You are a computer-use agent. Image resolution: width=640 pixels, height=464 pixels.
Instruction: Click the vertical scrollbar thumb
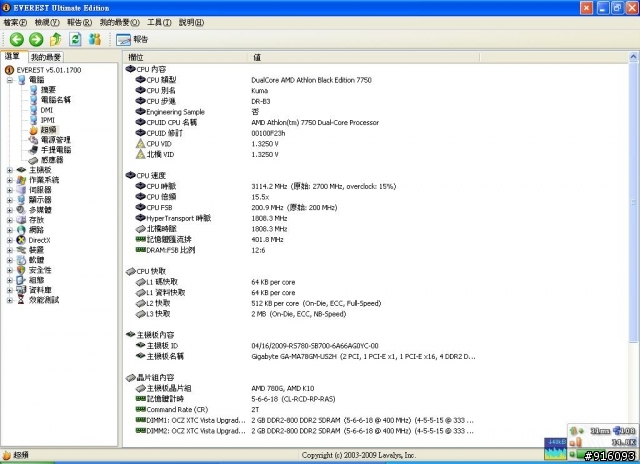tap(633, 202)
